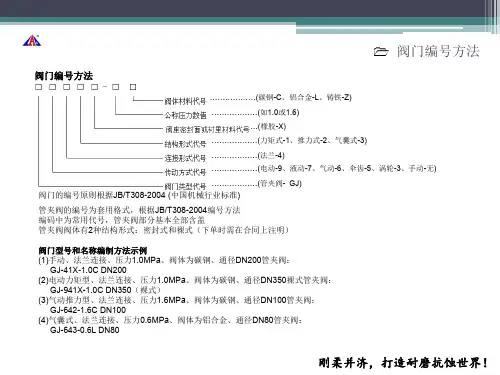500x375 pixels.
Task: Click the text (碳钢-C、铝合金-L、铸铁-Z)
Action: point(304,97)
